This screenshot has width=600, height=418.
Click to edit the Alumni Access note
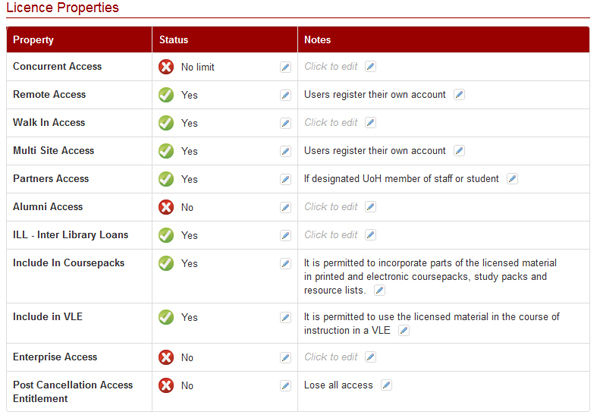tap(330, 207)
